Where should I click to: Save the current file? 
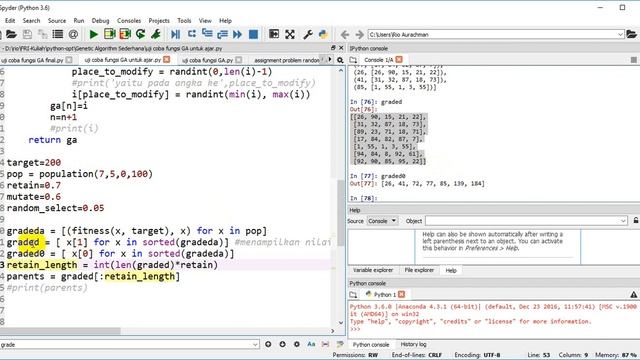click(27, 34)
